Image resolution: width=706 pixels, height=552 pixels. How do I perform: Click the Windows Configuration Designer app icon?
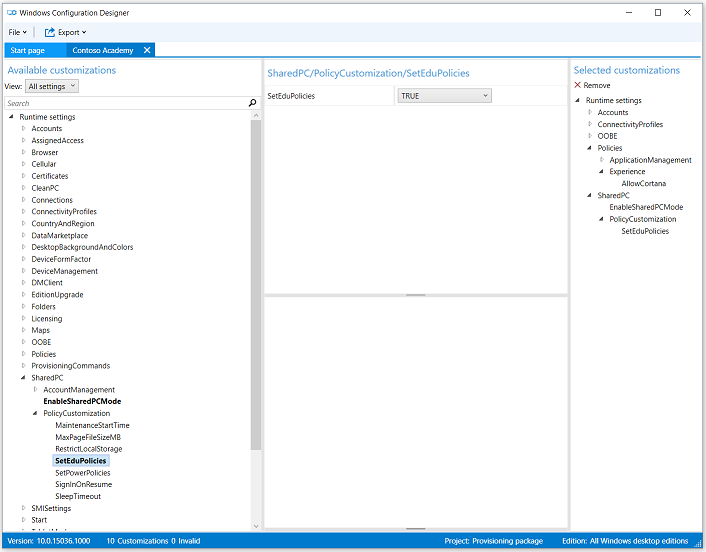pyautogui.click(x=12, y=13)
